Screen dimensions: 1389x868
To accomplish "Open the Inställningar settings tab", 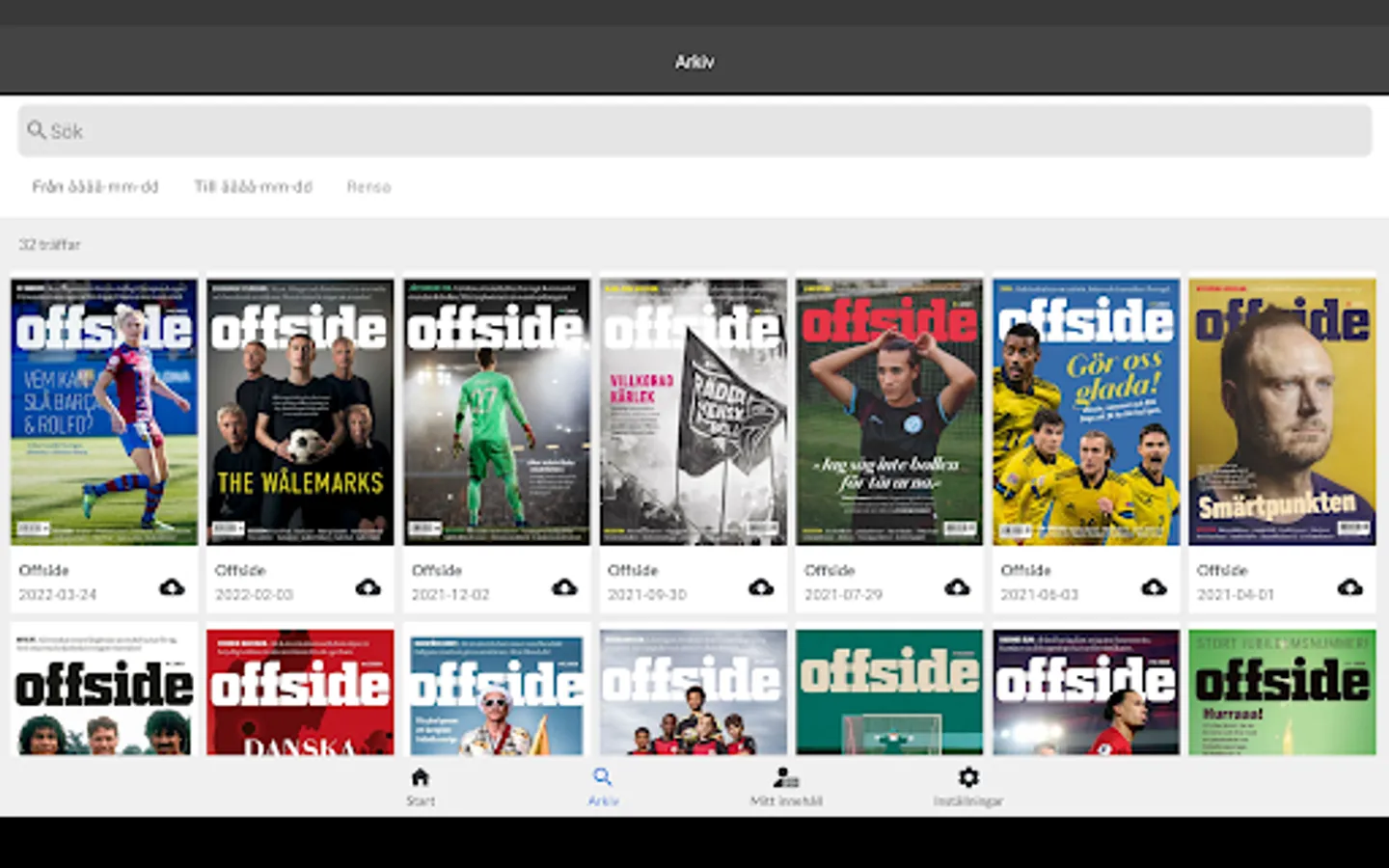I will (x=968, y=786).
